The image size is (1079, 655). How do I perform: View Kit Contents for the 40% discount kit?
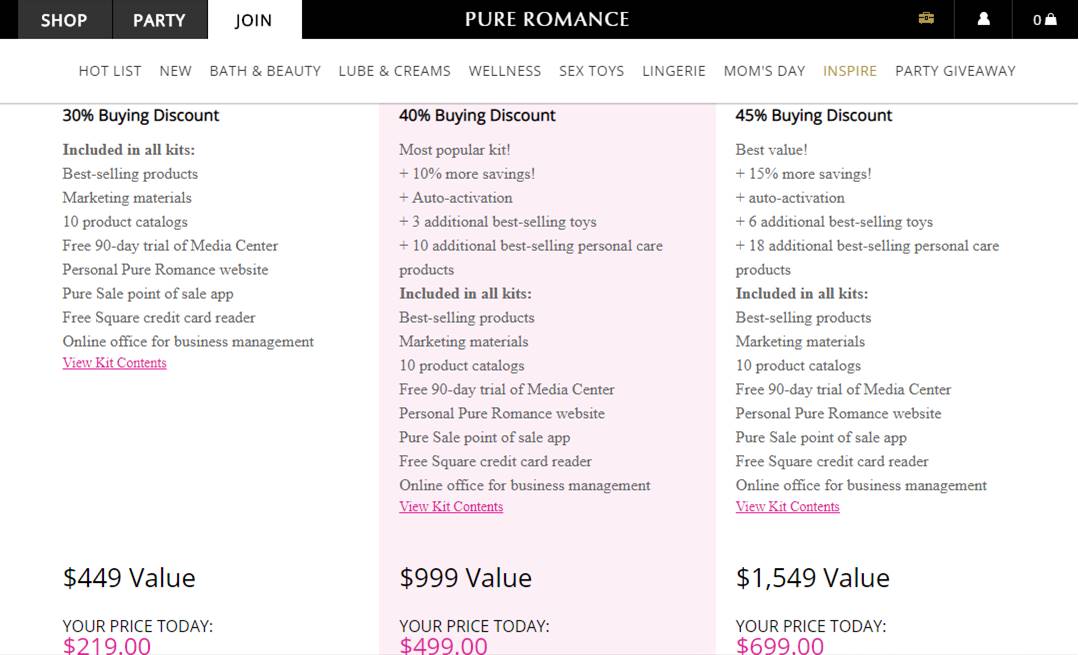tap(451, 507)
